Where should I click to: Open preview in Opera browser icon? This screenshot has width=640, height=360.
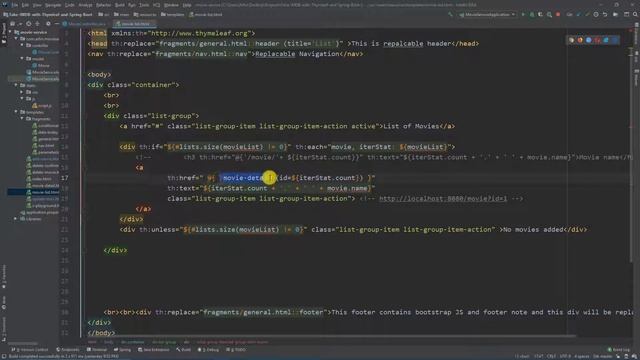pos(597,40)
